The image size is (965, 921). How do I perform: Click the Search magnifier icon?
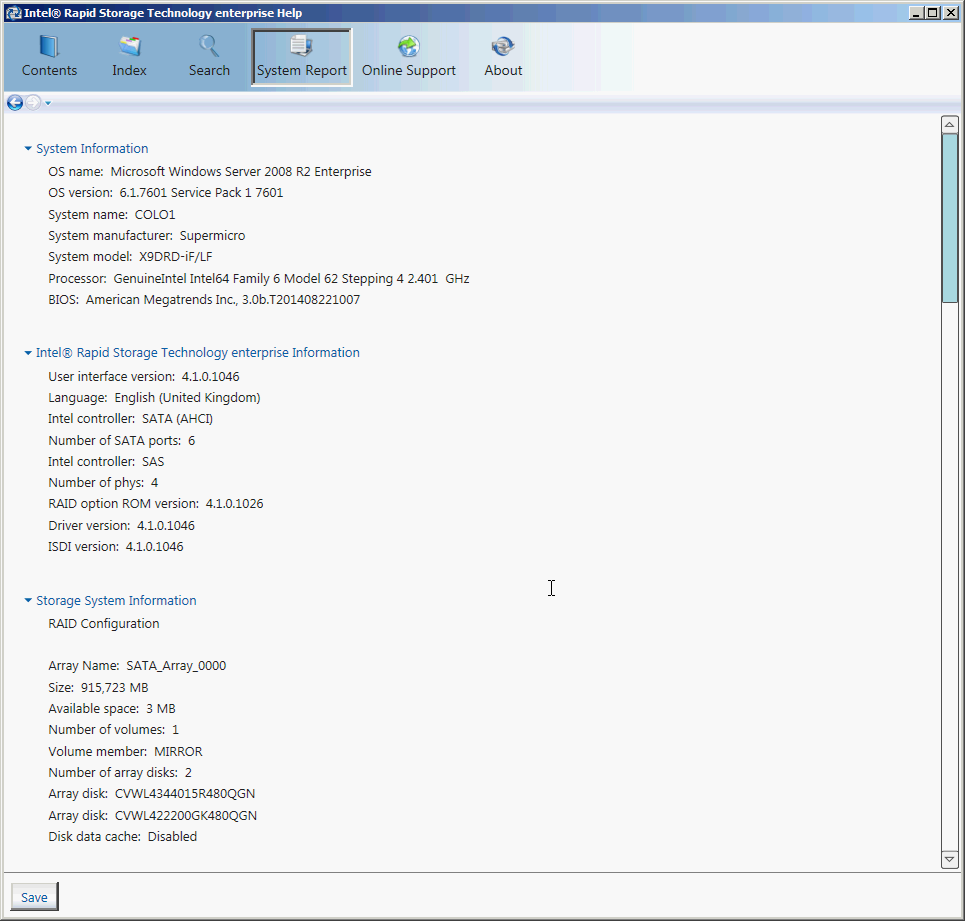point(209,46)
